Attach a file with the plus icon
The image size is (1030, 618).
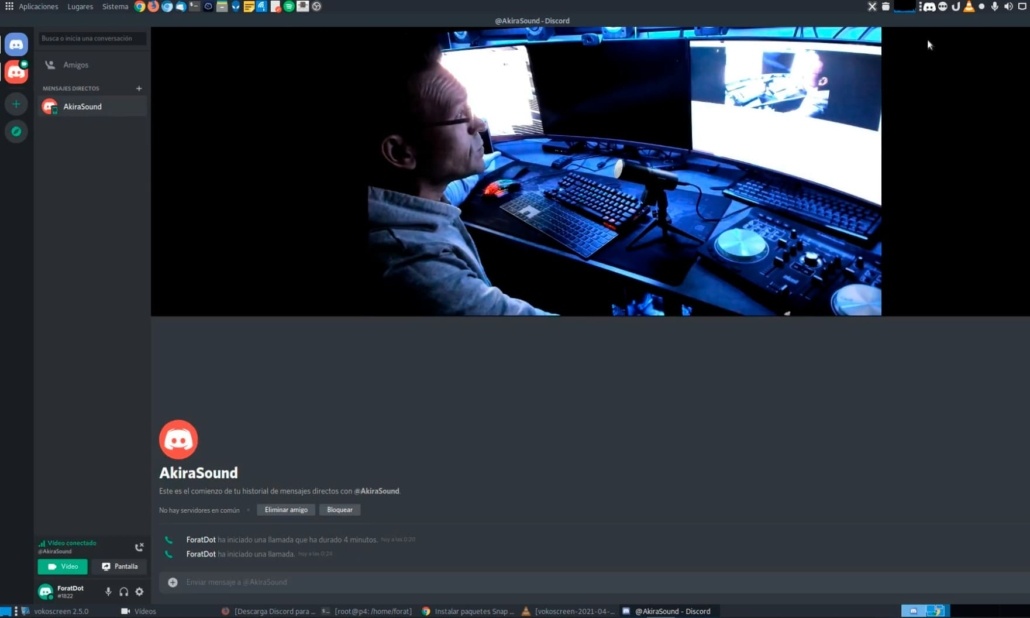tap(172, 581)
